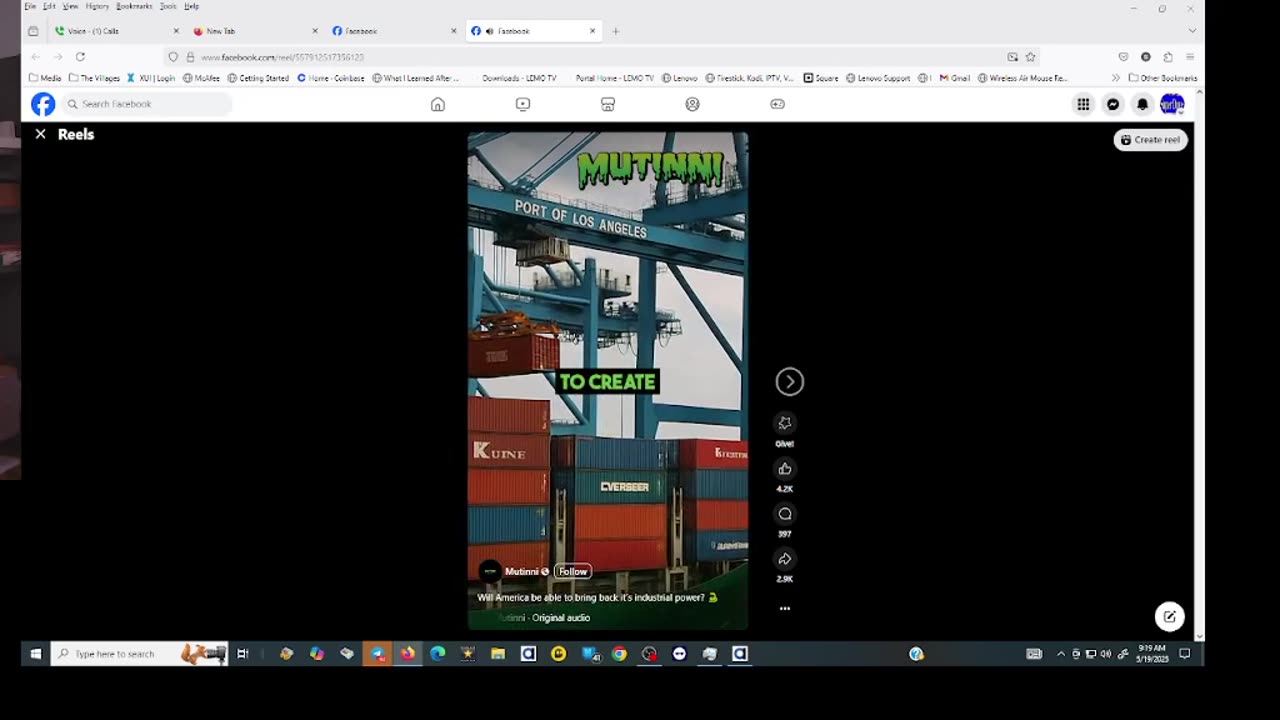Open Messenger from the header
Viewport: 1280px width, 720px height.
(x=1112, y=104)
